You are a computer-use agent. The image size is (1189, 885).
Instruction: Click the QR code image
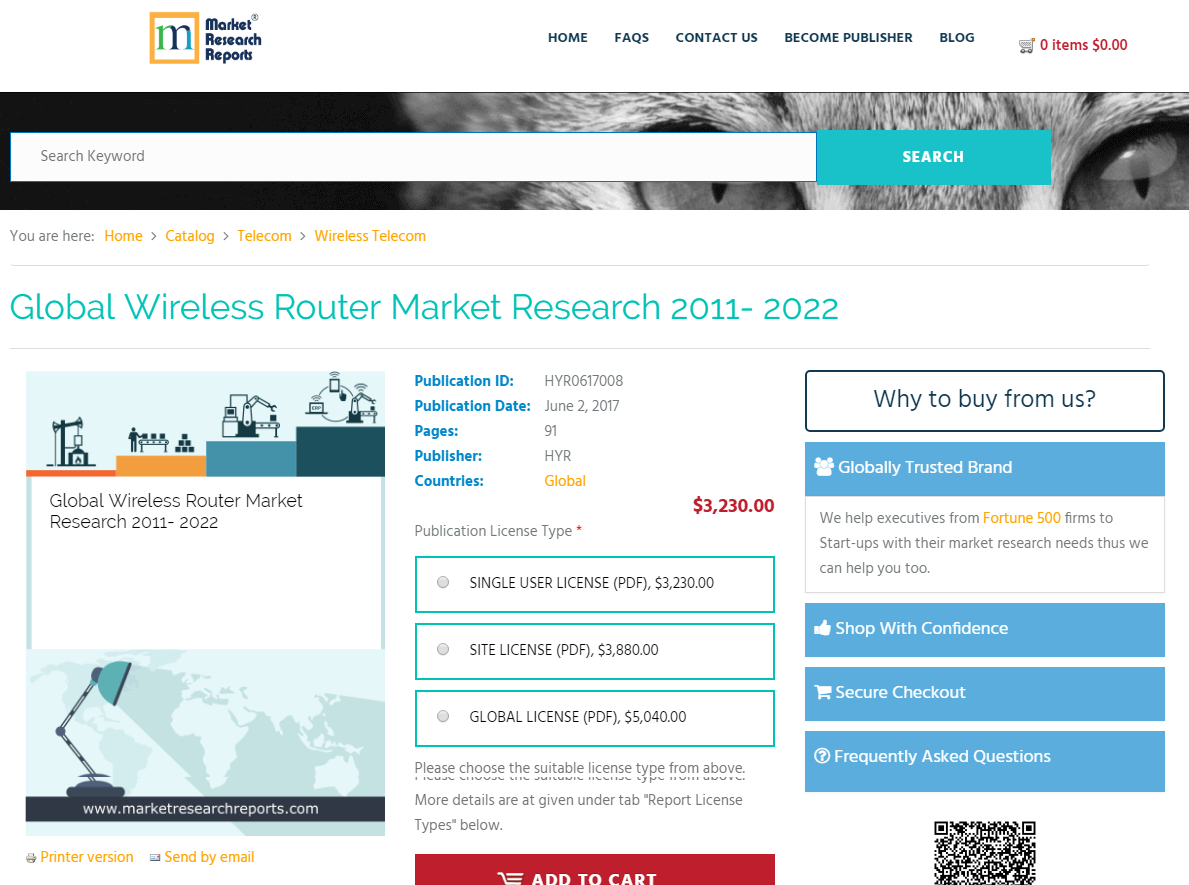click(984, 852)
